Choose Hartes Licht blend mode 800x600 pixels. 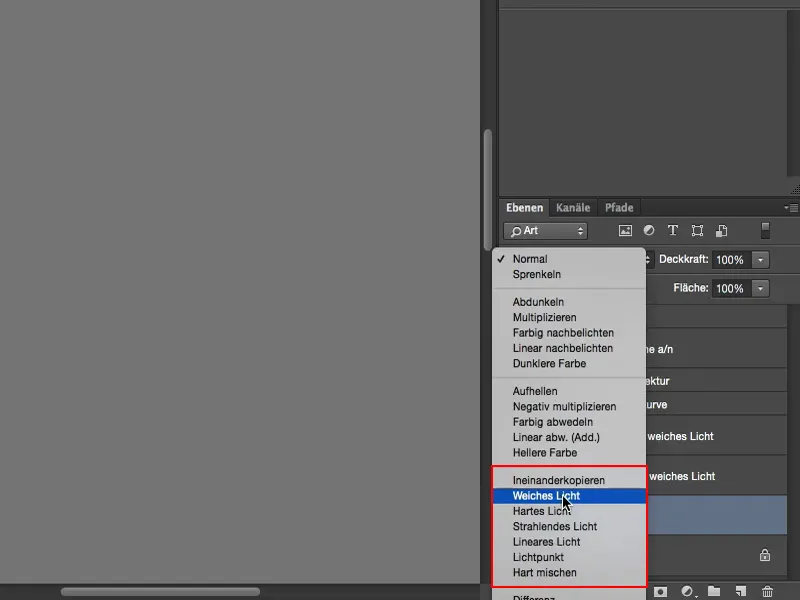569,511
